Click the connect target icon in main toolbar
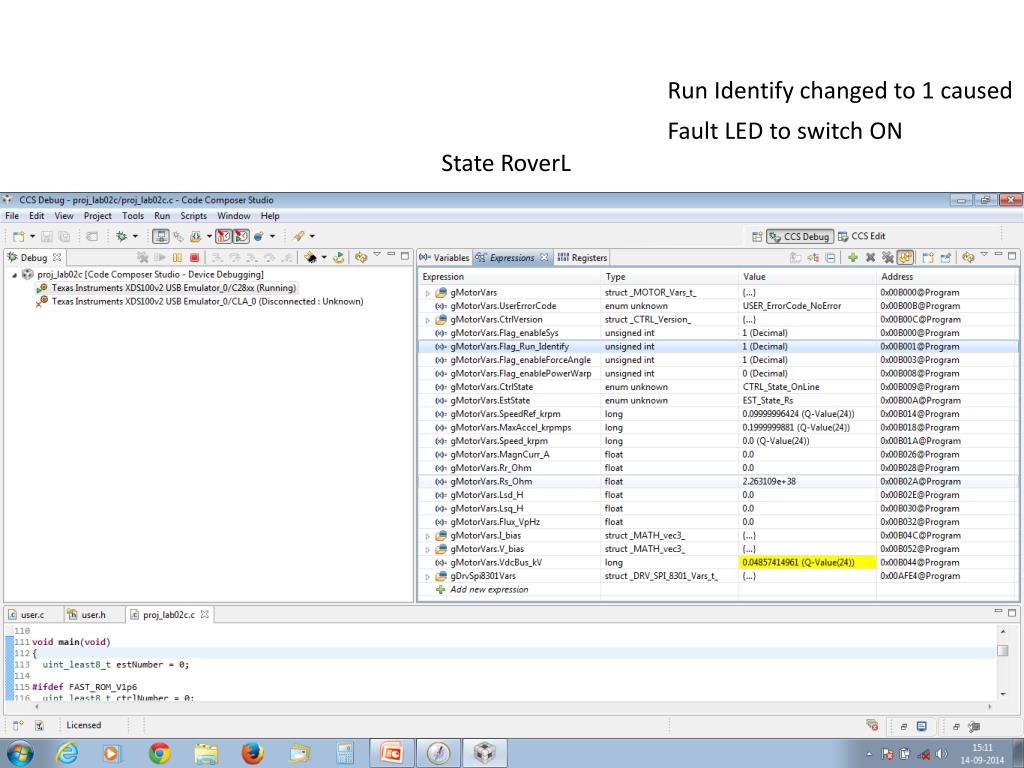This screenshot has height=768, width=1024. [178, 236]
